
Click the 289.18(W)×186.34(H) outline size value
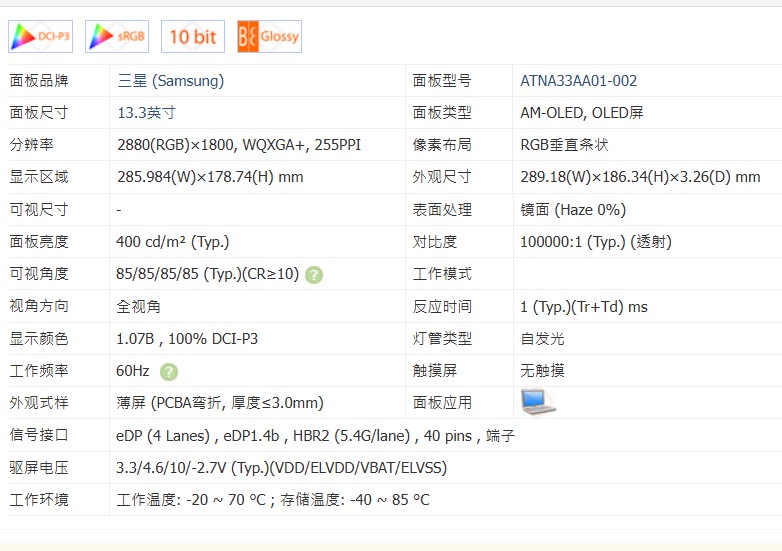(x=640, y=178)
